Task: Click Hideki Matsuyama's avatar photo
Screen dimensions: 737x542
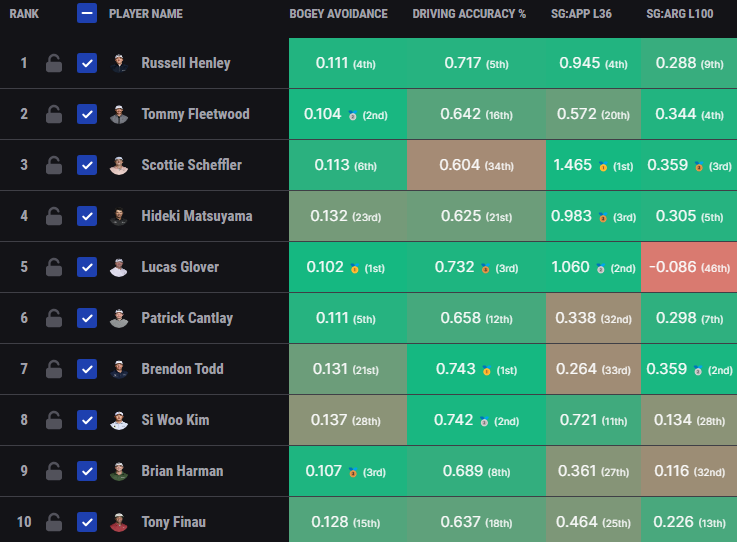Action: coord(119,216)
